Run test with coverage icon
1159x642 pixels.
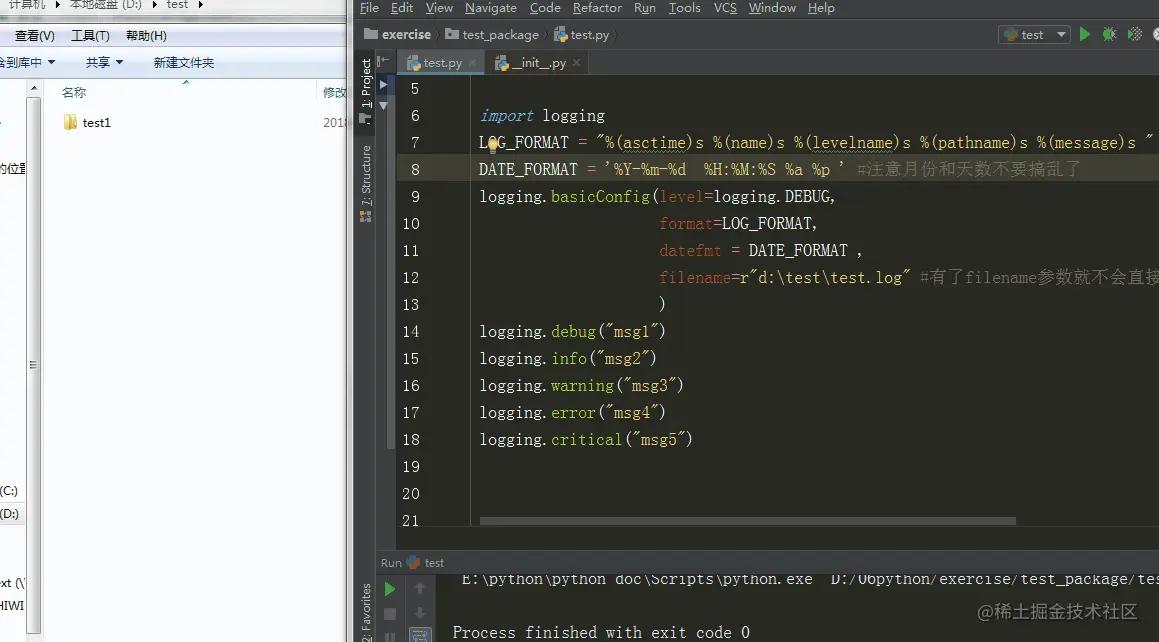point(1135,34)
